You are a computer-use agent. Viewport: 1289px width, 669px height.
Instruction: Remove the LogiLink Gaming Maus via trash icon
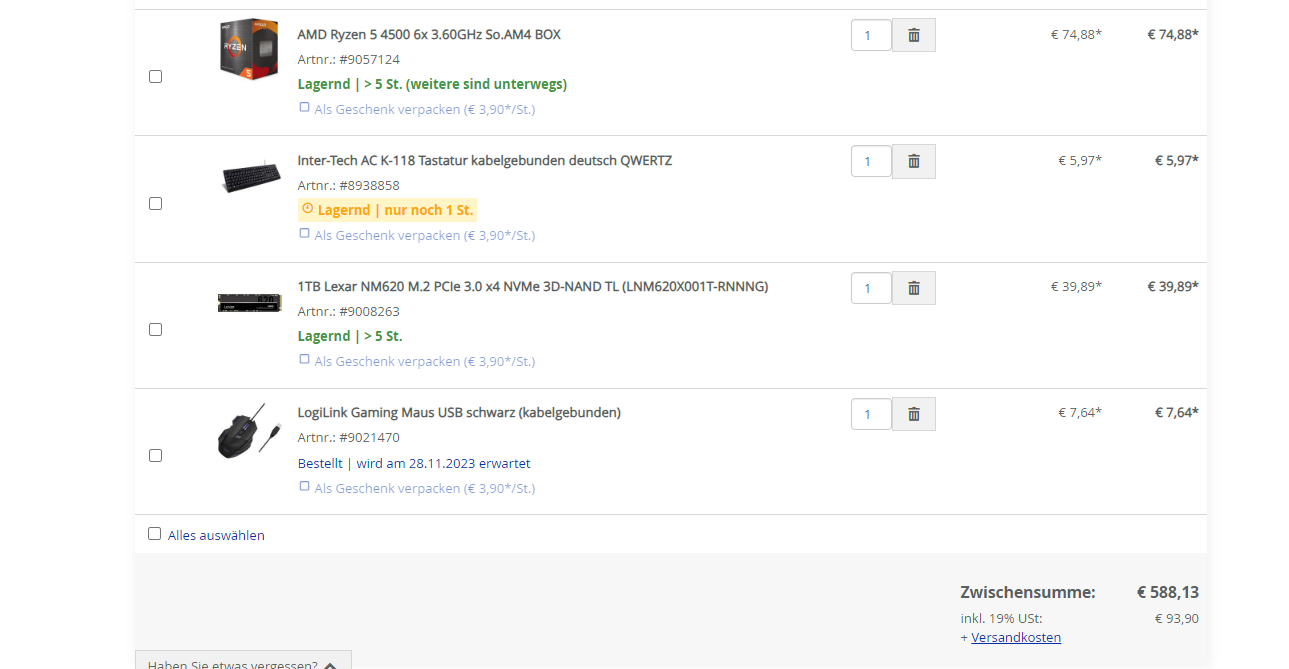point(913,414)
